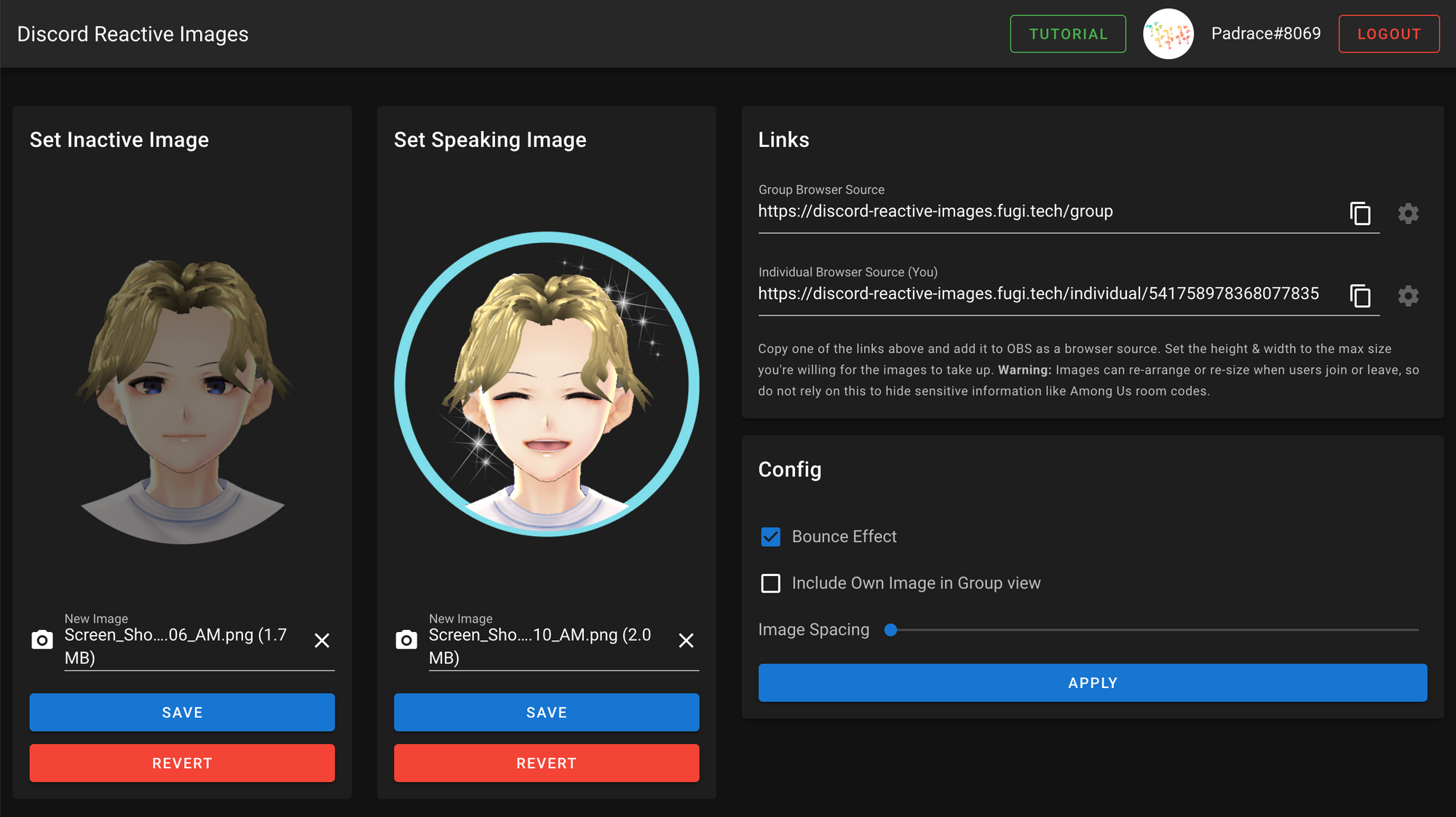Click the TUTORIAL button
The height and width of the screenshot is (817, 1456).
point(1067,33)
